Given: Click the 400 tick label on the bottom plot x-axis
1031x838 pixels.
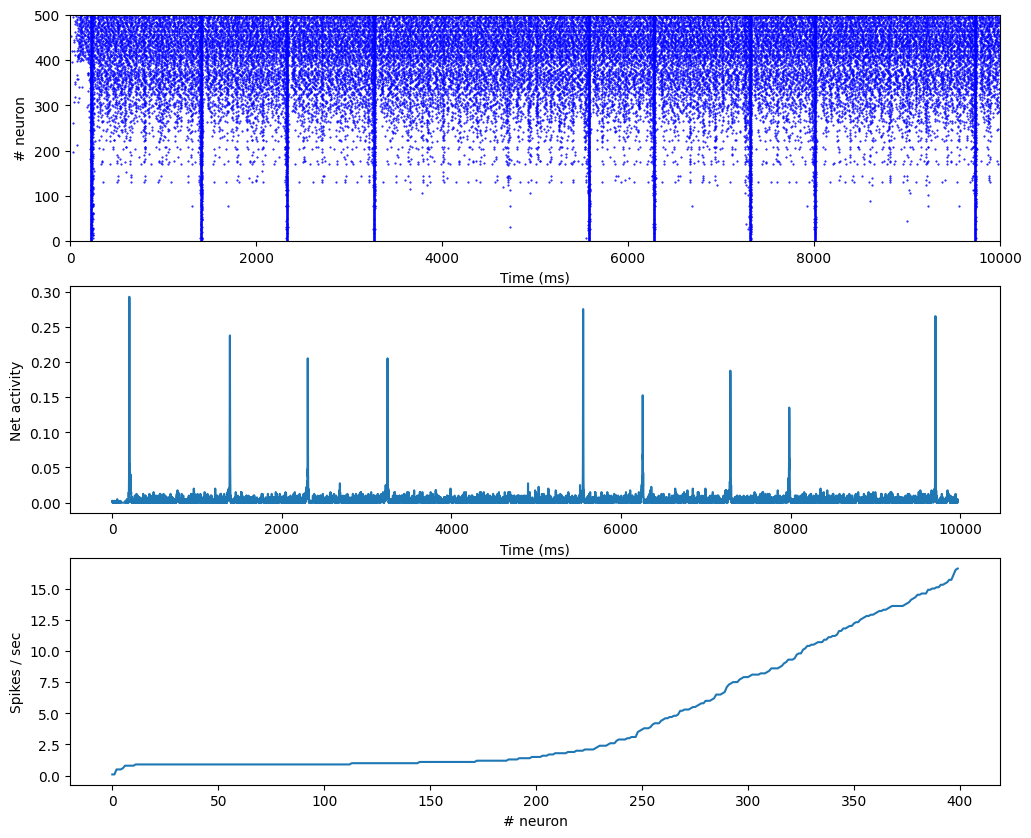Looking at the screenshot, I should coord(959,800).
